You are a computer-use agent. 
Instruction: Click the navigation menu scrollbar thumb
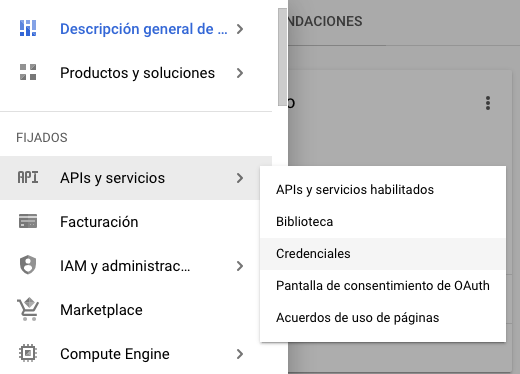[x=282, y=57]
